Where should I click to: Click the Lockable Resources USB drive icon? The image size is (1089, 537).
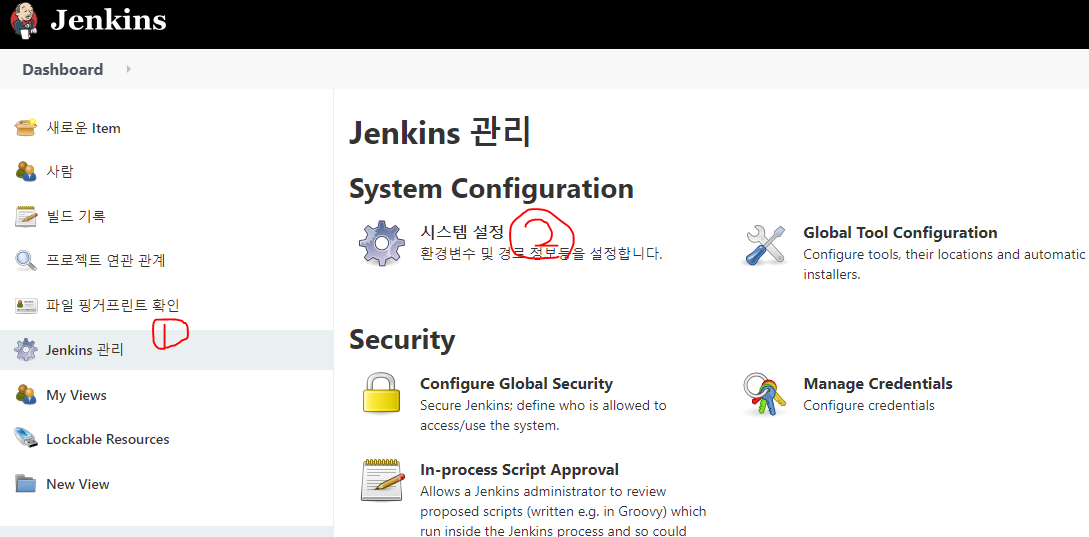pyautogui.click(x=26, y=438)
